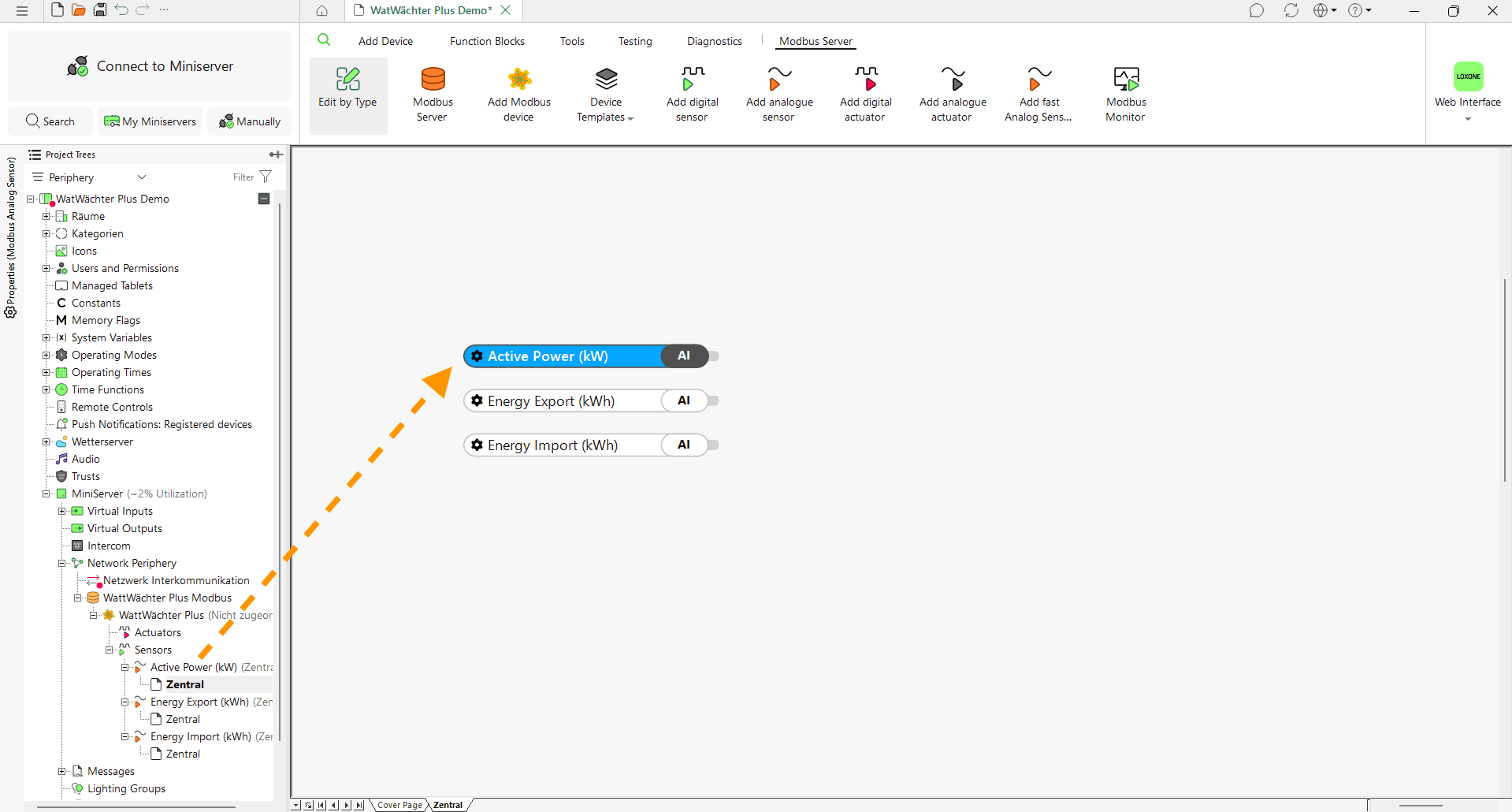
Task: Open the Modbus Server ribbon button
Action: coord(433,95)
